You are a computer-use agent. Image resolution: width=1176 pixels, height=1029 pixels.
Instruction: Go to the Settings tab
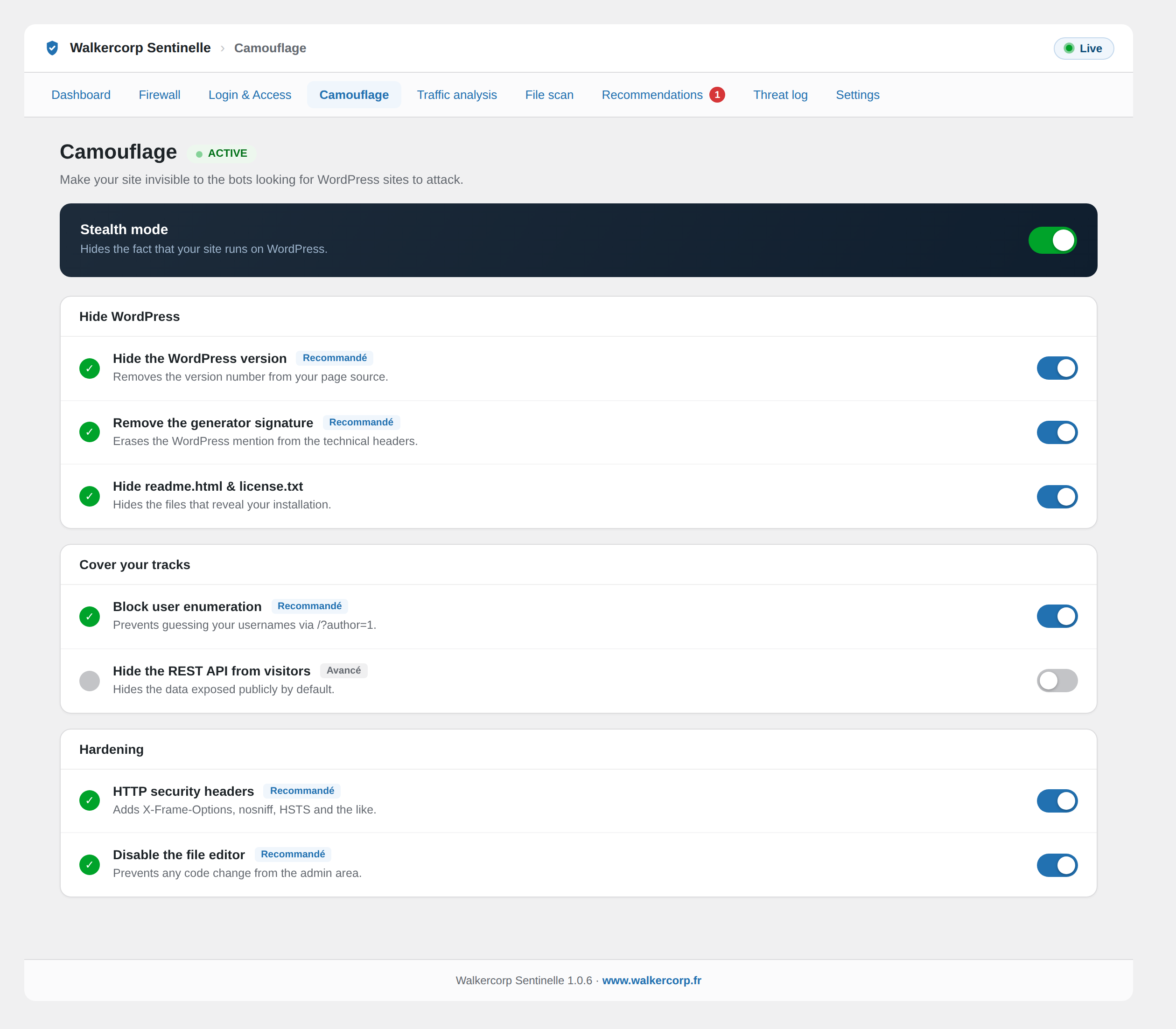(x=857, y=95)
